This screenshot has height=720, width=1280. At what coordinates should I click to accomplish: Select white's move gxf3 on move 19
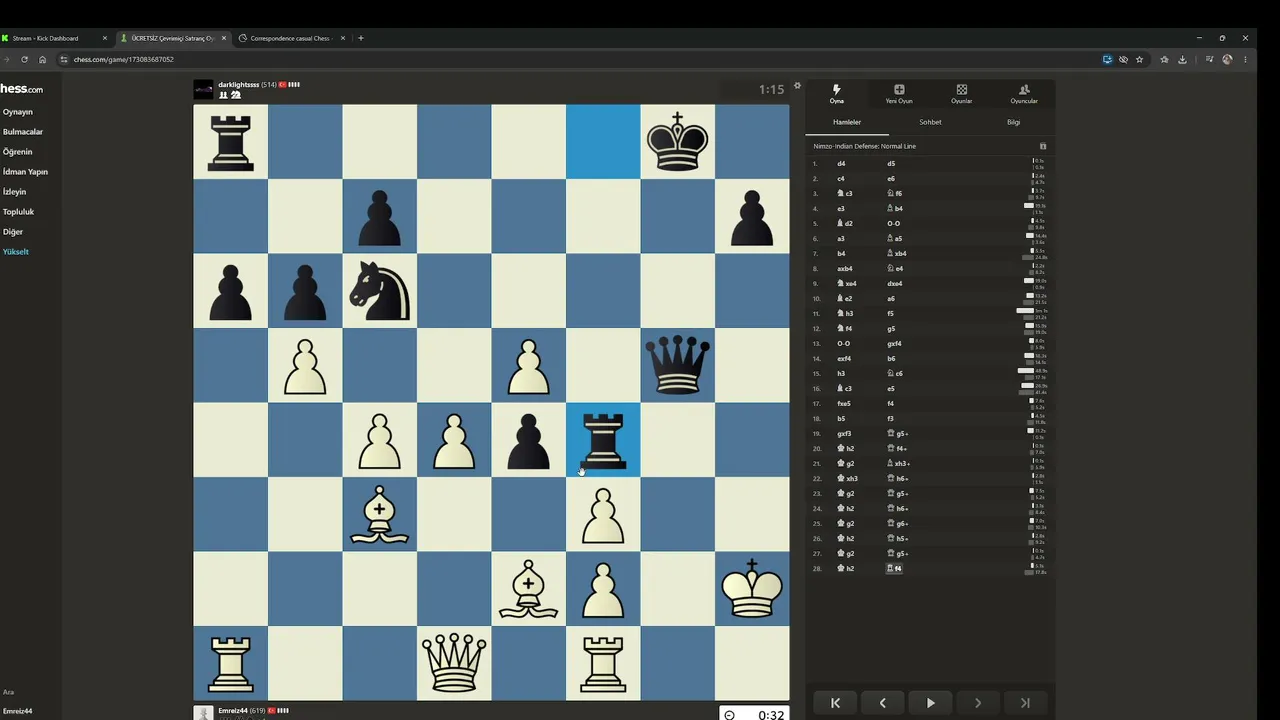845,434
